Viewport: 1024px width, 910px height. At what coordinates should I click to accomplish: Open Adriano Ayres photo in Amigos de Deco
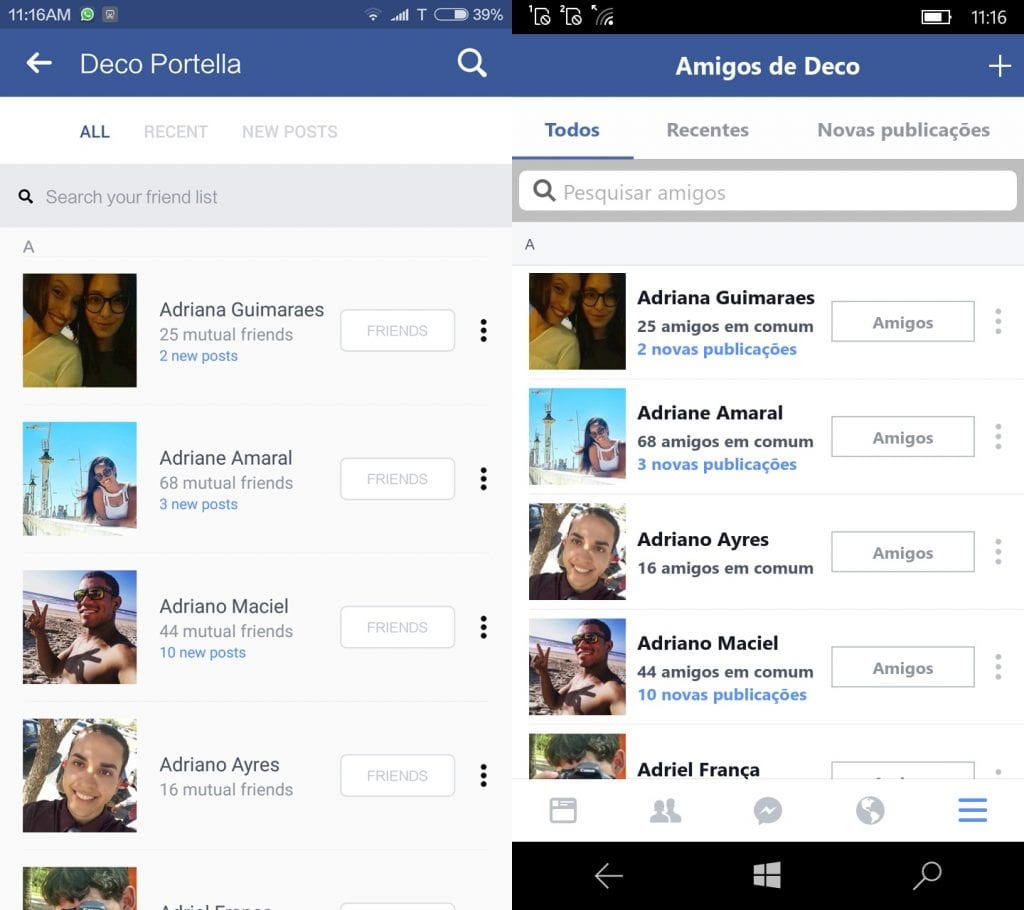click(x=577, y=551)
